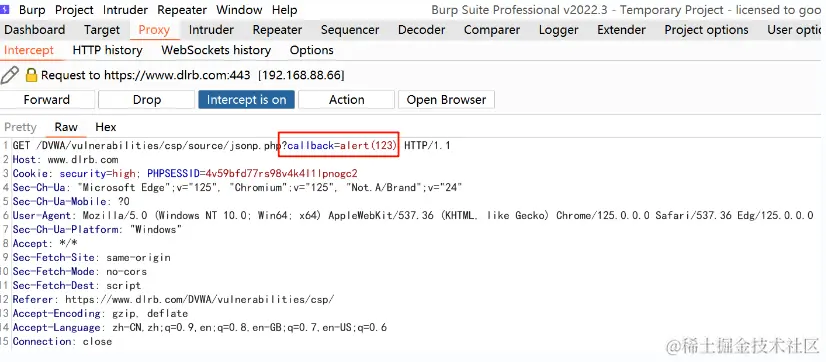This screenshot has height=362, width=826.
Task: Open the Burp menu
Action: (32, 9)
